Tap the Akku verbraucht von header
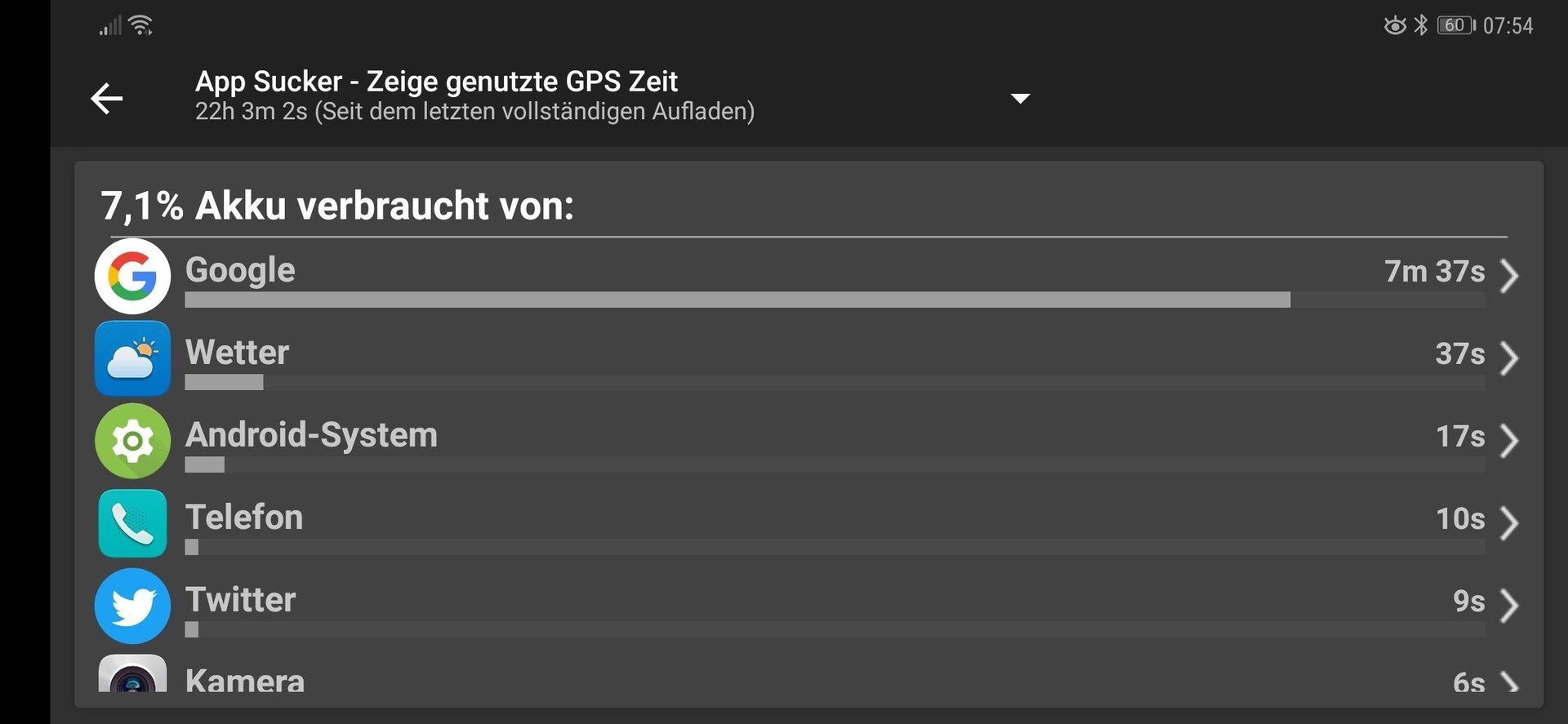This screenshot has width=1568, height=724. pyautogui.click(x=337, y=205)
